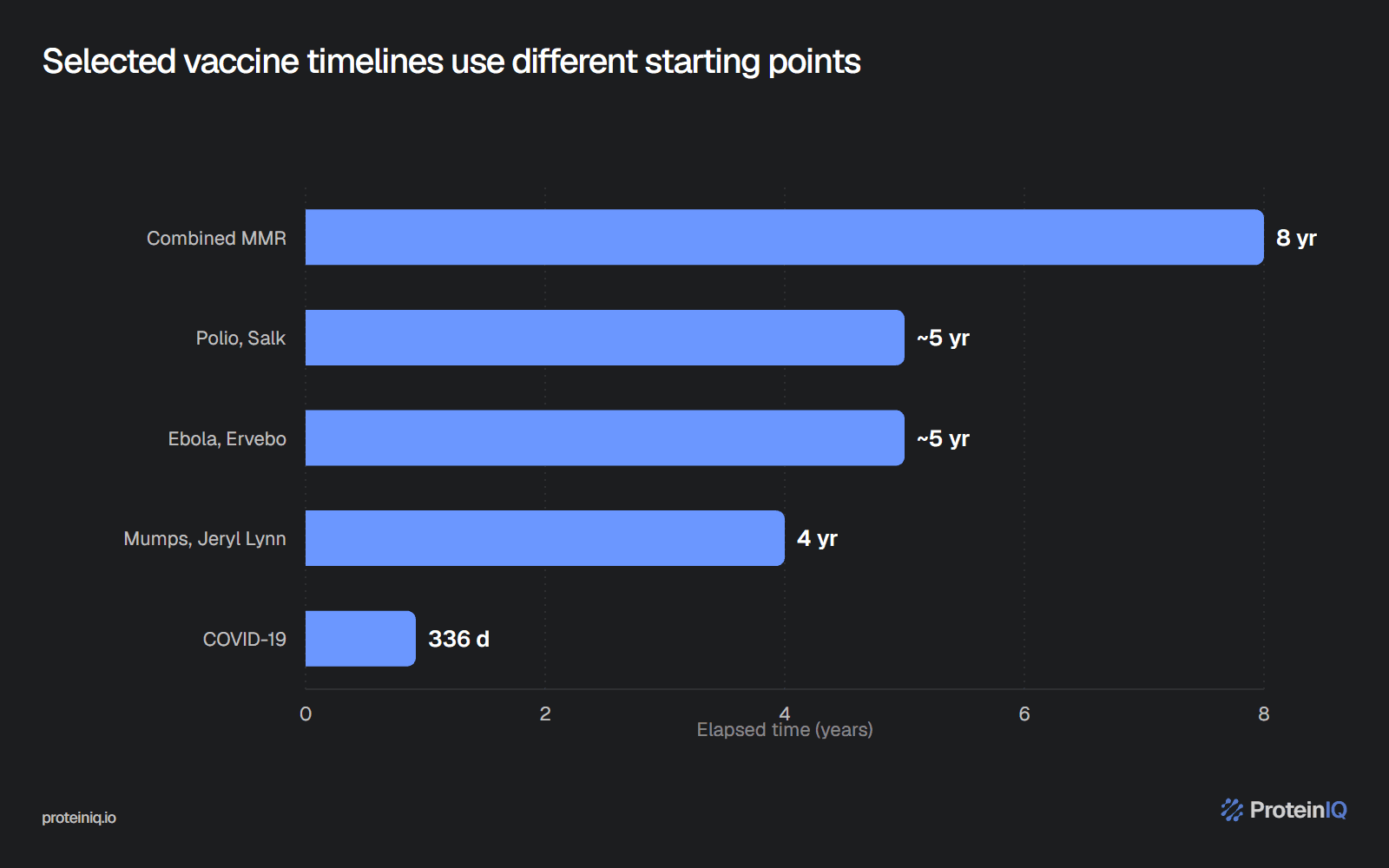Select the Combined MMR bar
Image resolution: width=1389 pixels, height=868 pixels.
785,237
